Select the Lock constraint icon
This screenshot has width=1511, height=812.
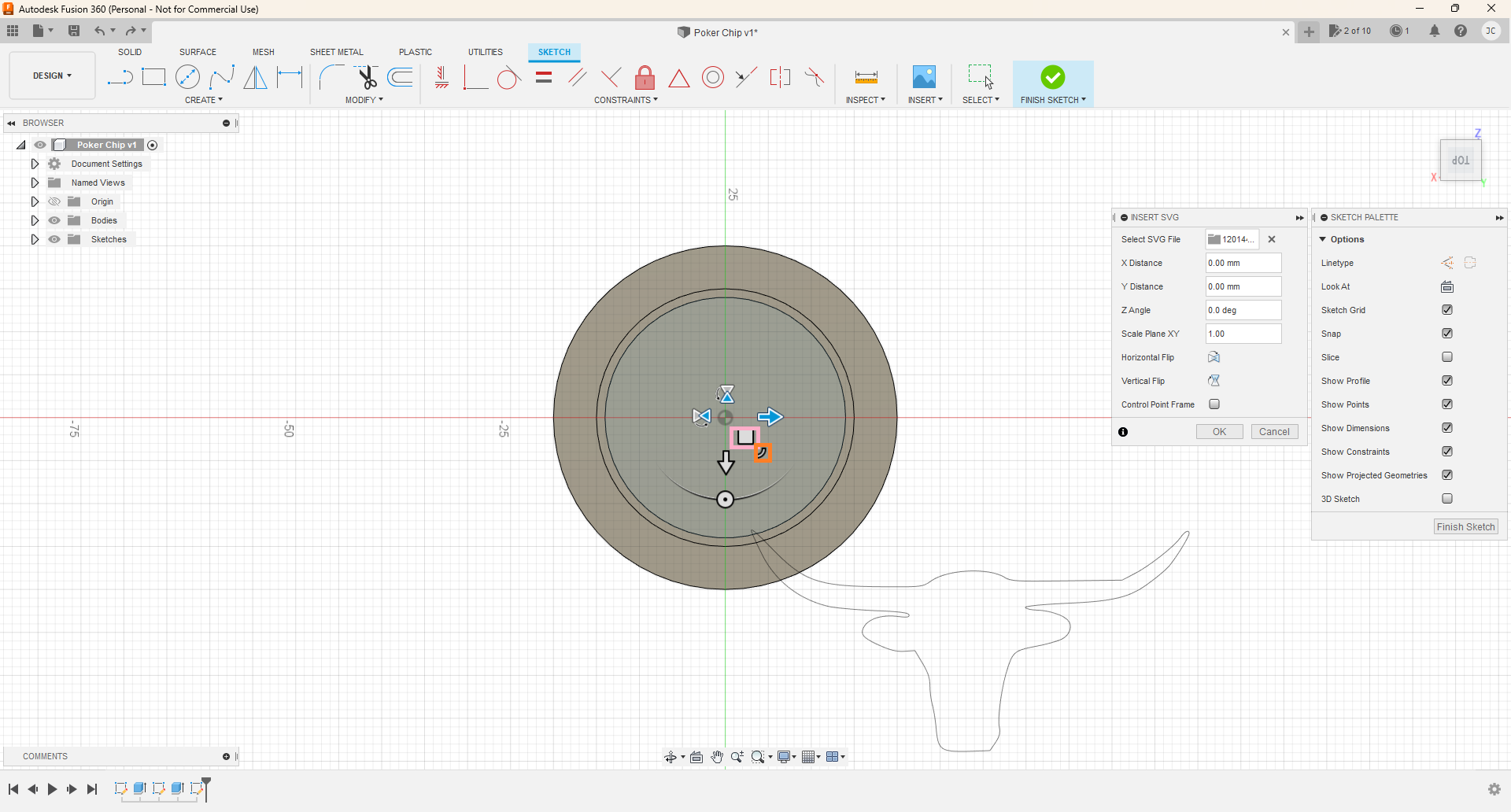tap(645, 78)
